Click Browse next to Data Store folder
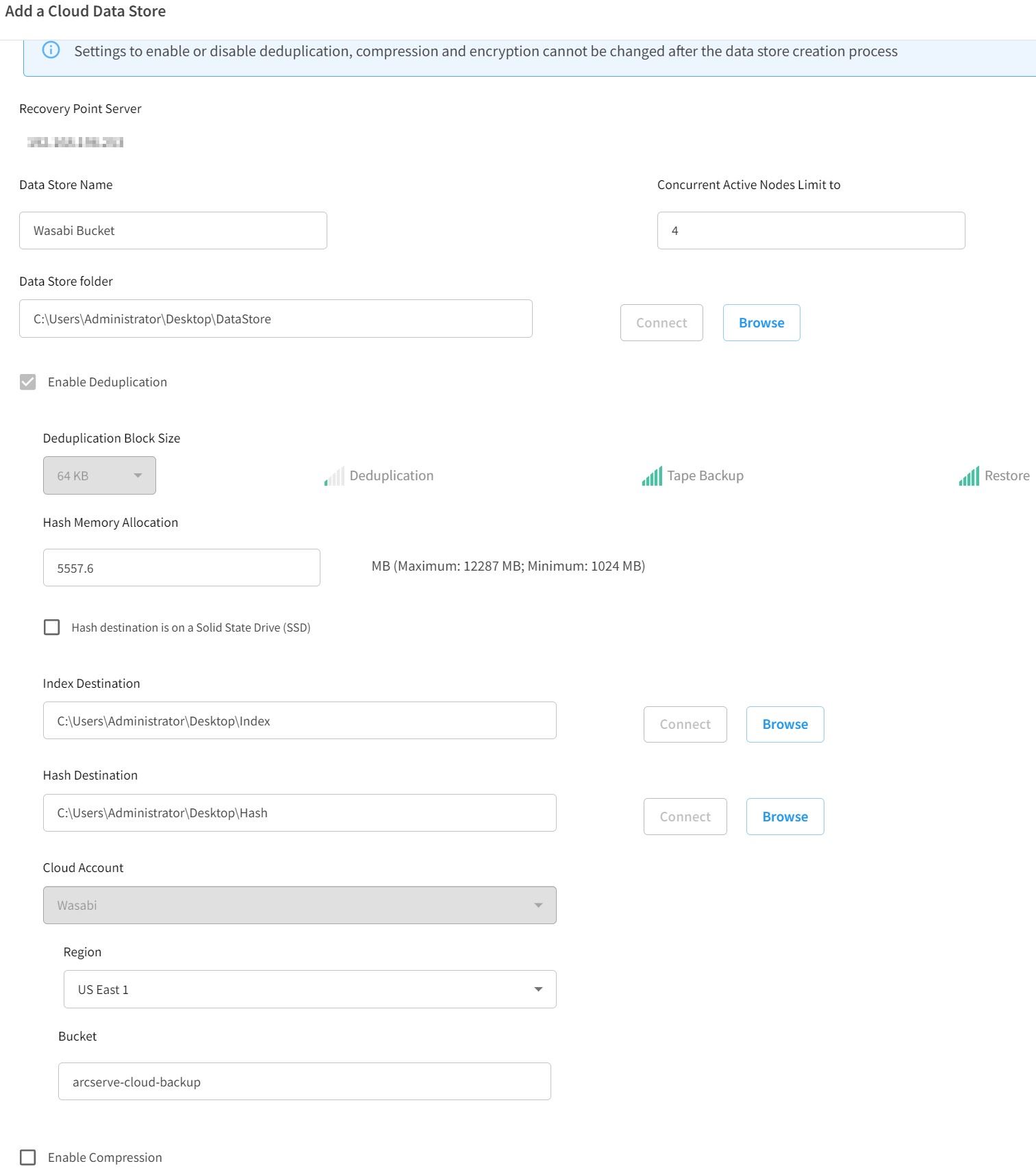 [761, 323]
